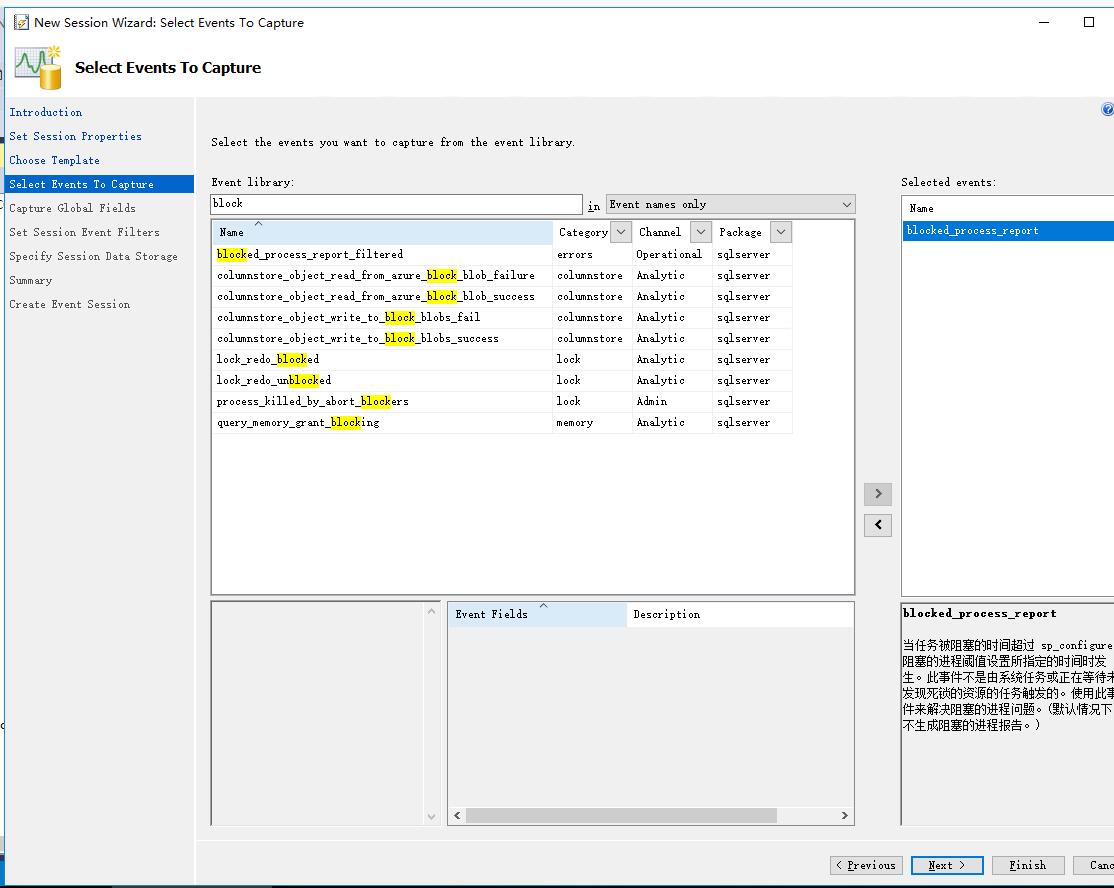Go to Set Session Properties page
The width and height of the screenshot is (1114, 888).
(x=75, y=136)
